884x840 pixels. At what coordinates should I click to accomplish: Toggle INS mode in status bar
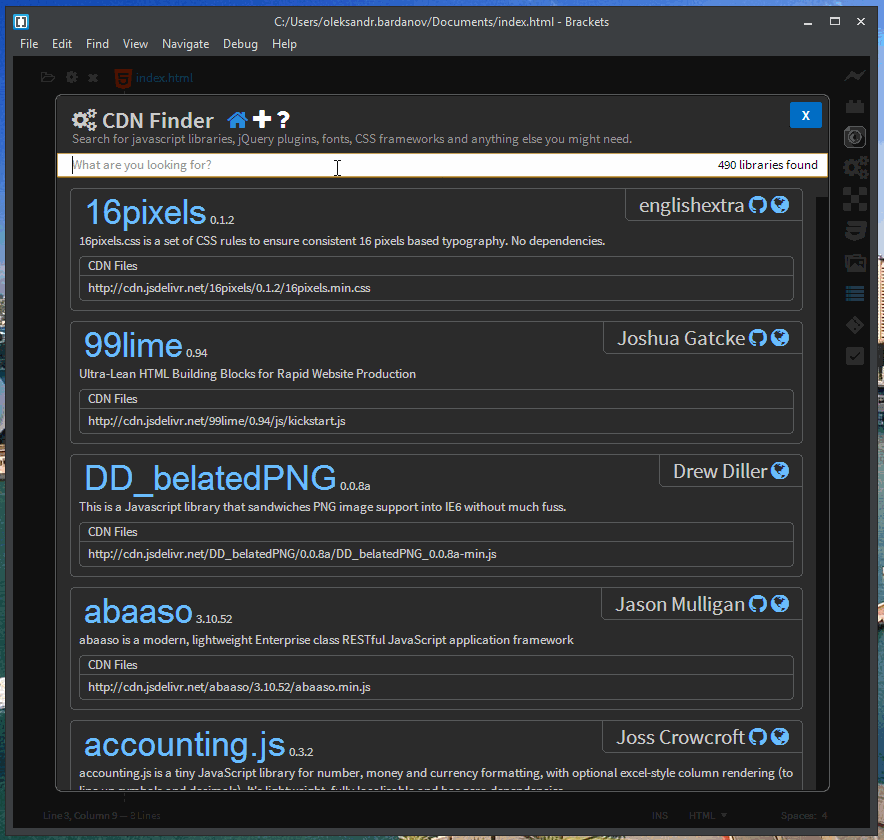(x=660, y=816)
